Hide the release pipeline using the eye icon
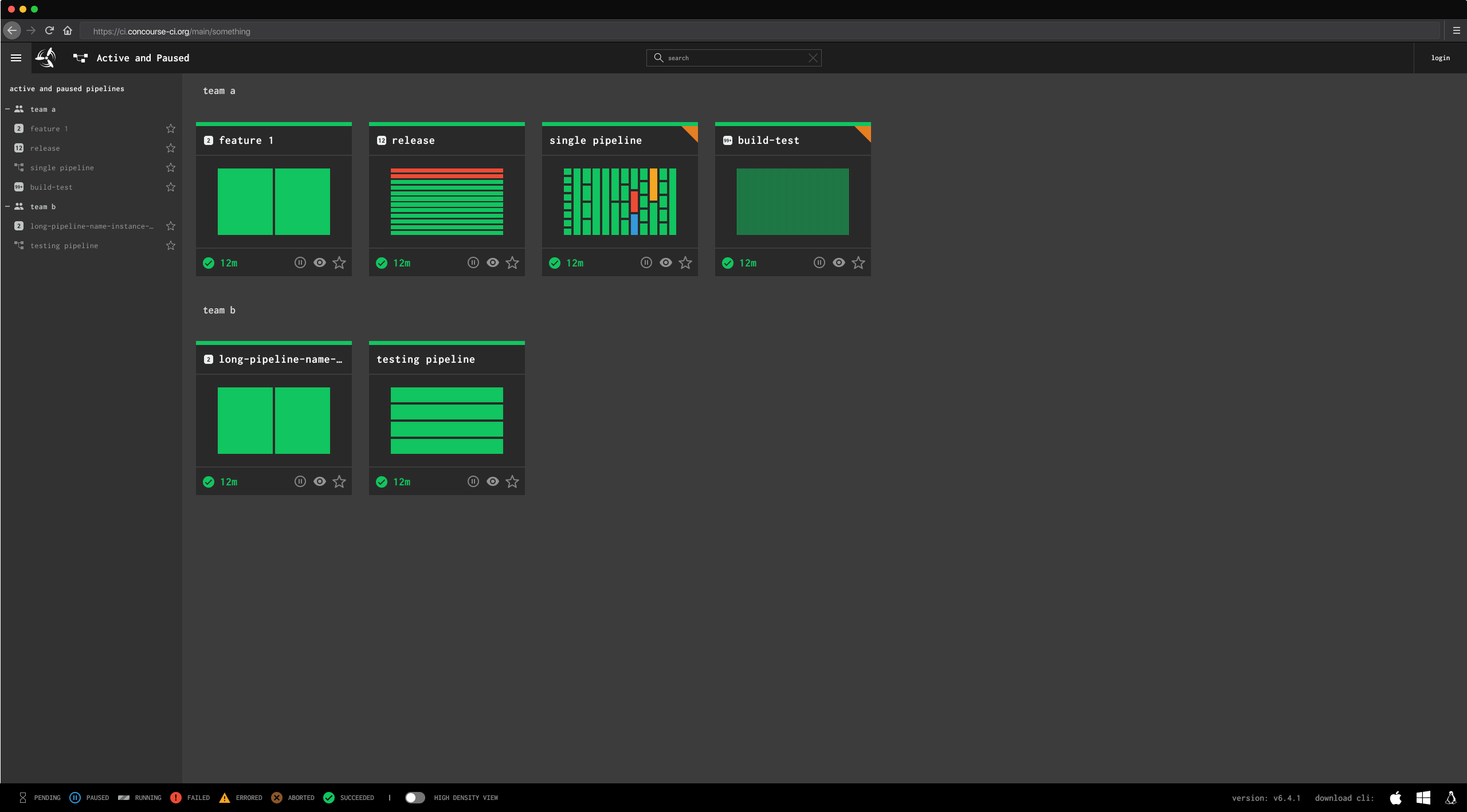1467x812 pixels. pos(493,262)
